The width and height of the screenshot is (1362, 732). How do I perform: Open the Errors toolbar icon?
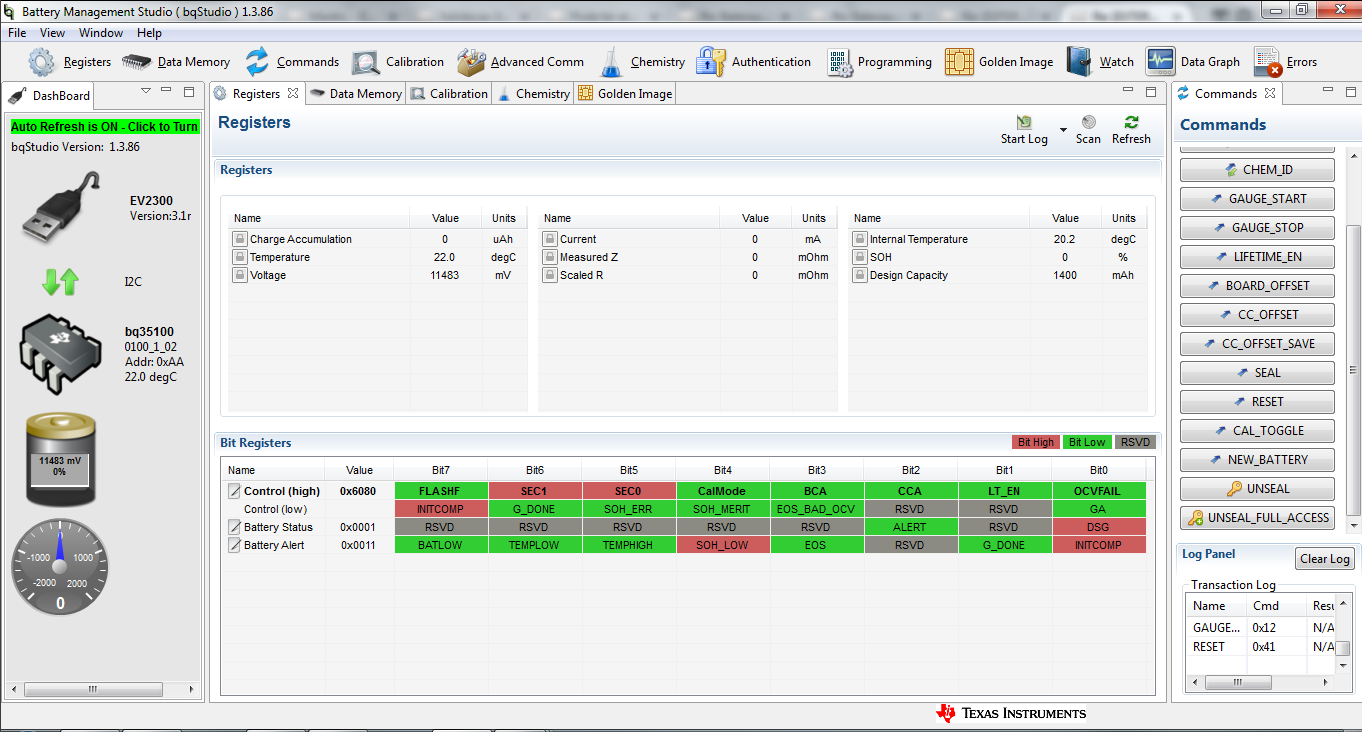pyautogui.click(x=1268, y=62)
